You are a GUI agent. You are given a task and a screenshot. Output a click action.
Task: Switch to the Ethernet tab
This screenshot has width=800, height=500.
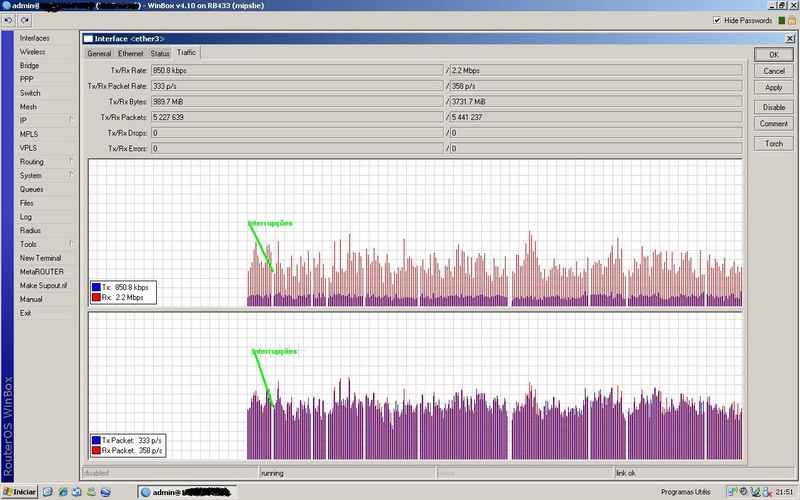[x=130, y=53]
